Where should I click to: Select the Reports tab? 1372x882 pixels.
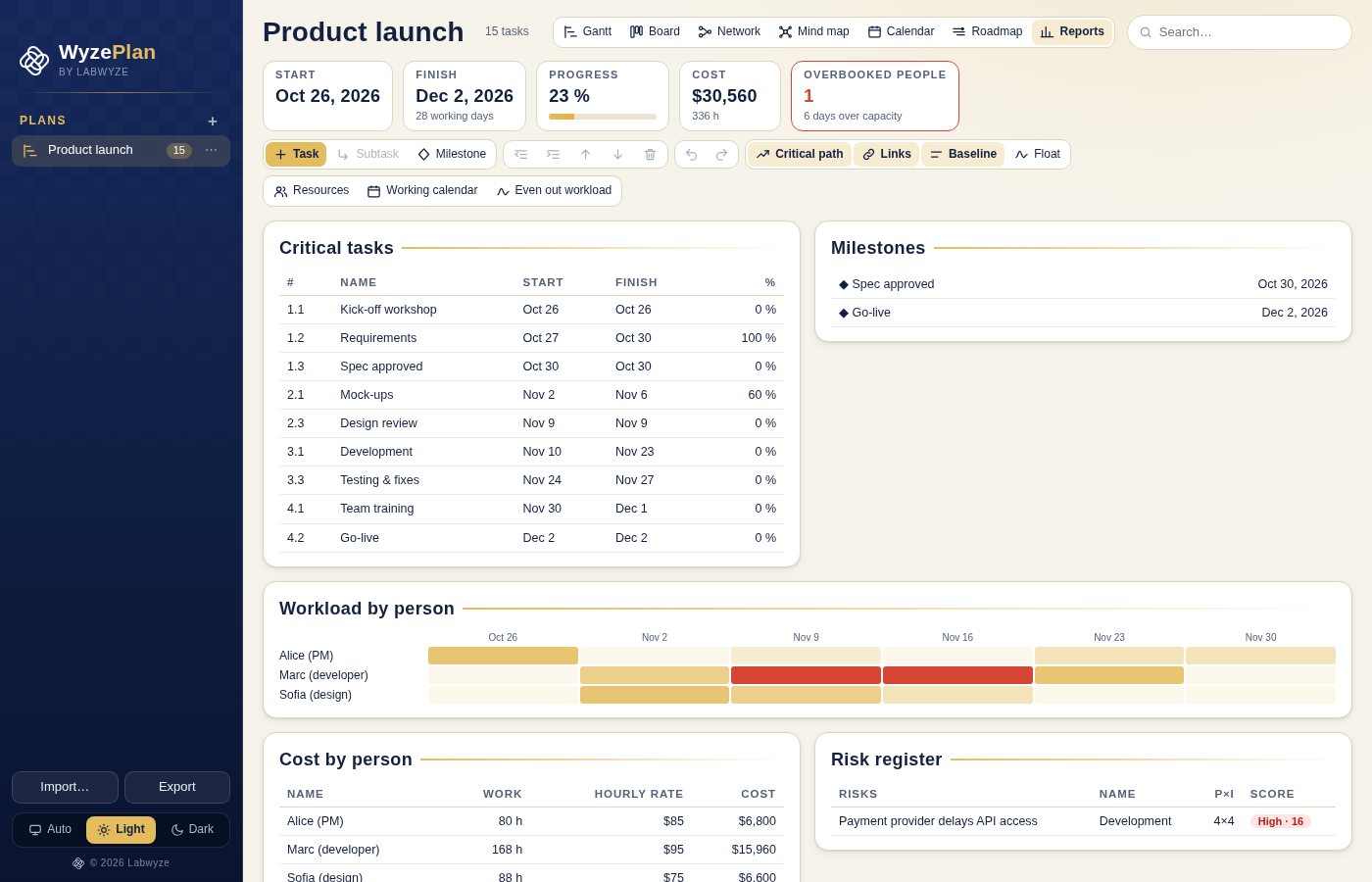coord(1072,32)
